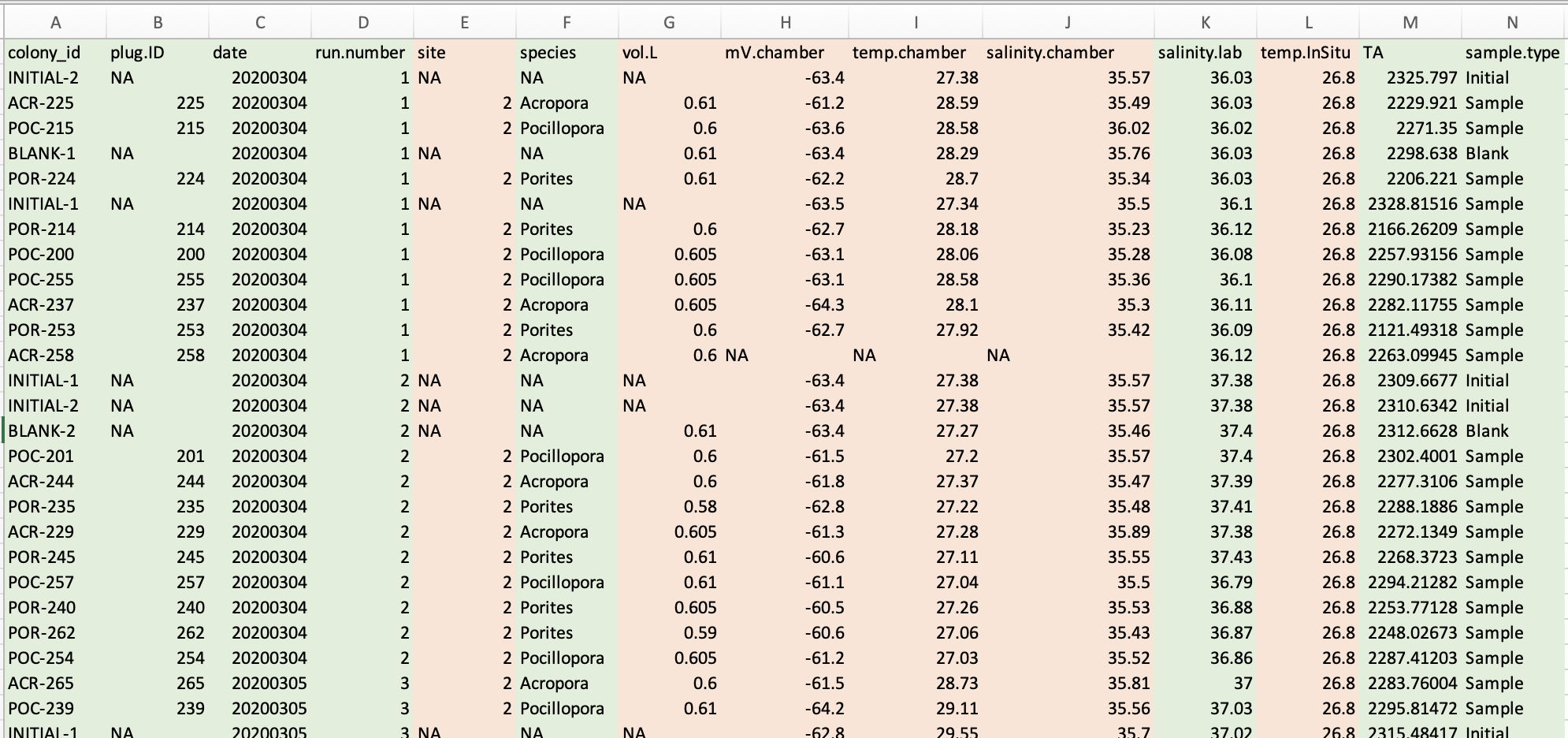Click Initial sample.type in first data row
Viewport: 1568px width, 738px height.
1513,78
